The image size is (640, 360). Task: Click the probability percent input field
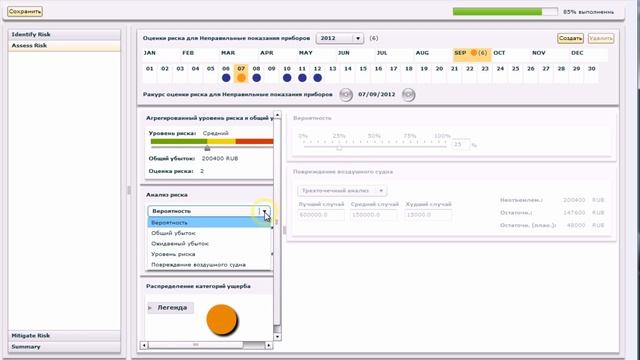pyautogui.click(x=460, y=144)
